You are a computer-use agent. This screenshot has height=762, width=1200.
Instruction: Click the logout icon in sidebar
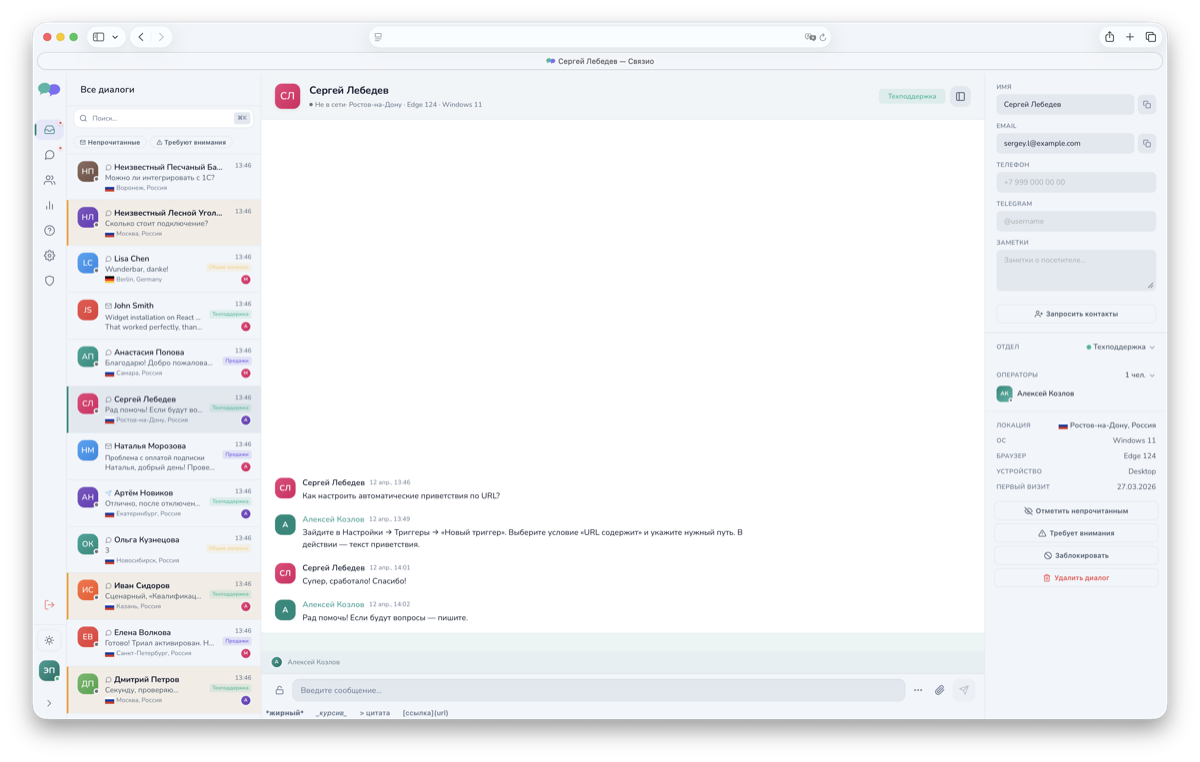(x=49, y=605)
